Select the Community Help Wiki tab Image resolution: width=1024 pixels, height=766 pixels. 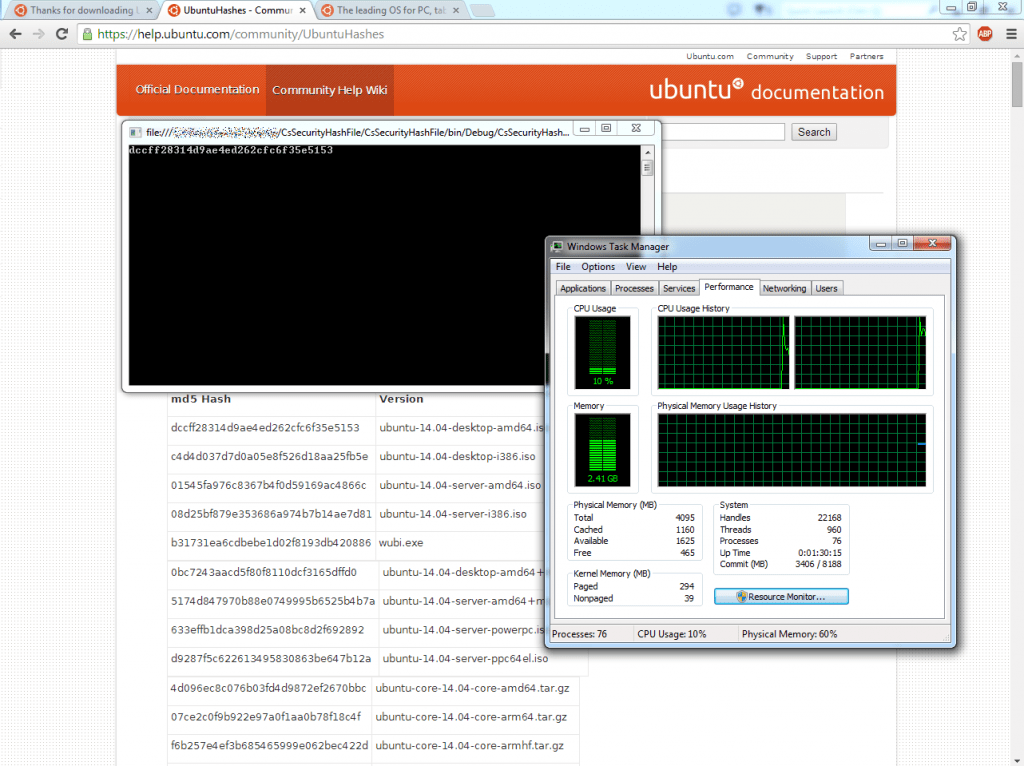click(330, 90)
